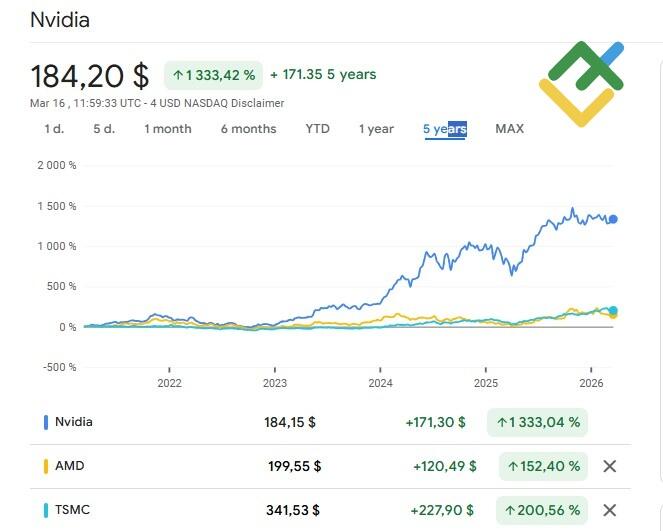Click the TSMC 200,56 % badge
663x531 pixels.
542,510
